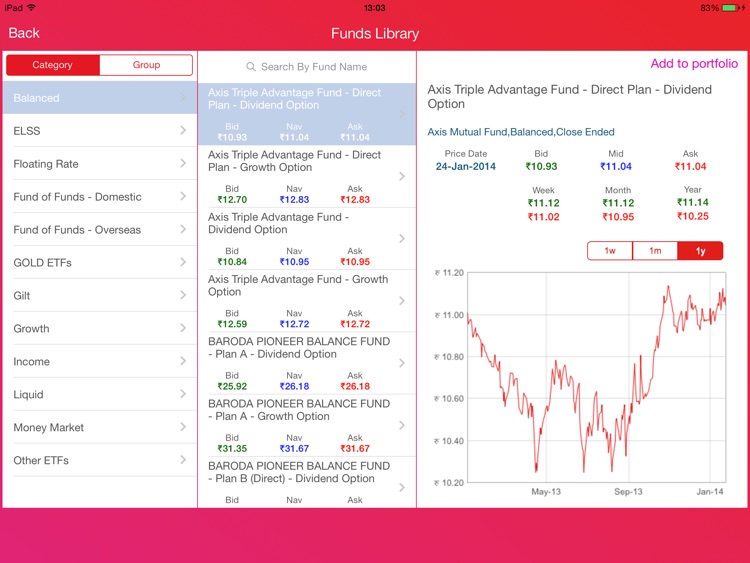Expand the Growth row chevron
This screenshot has height=563, width=750.
coord(183,328)
